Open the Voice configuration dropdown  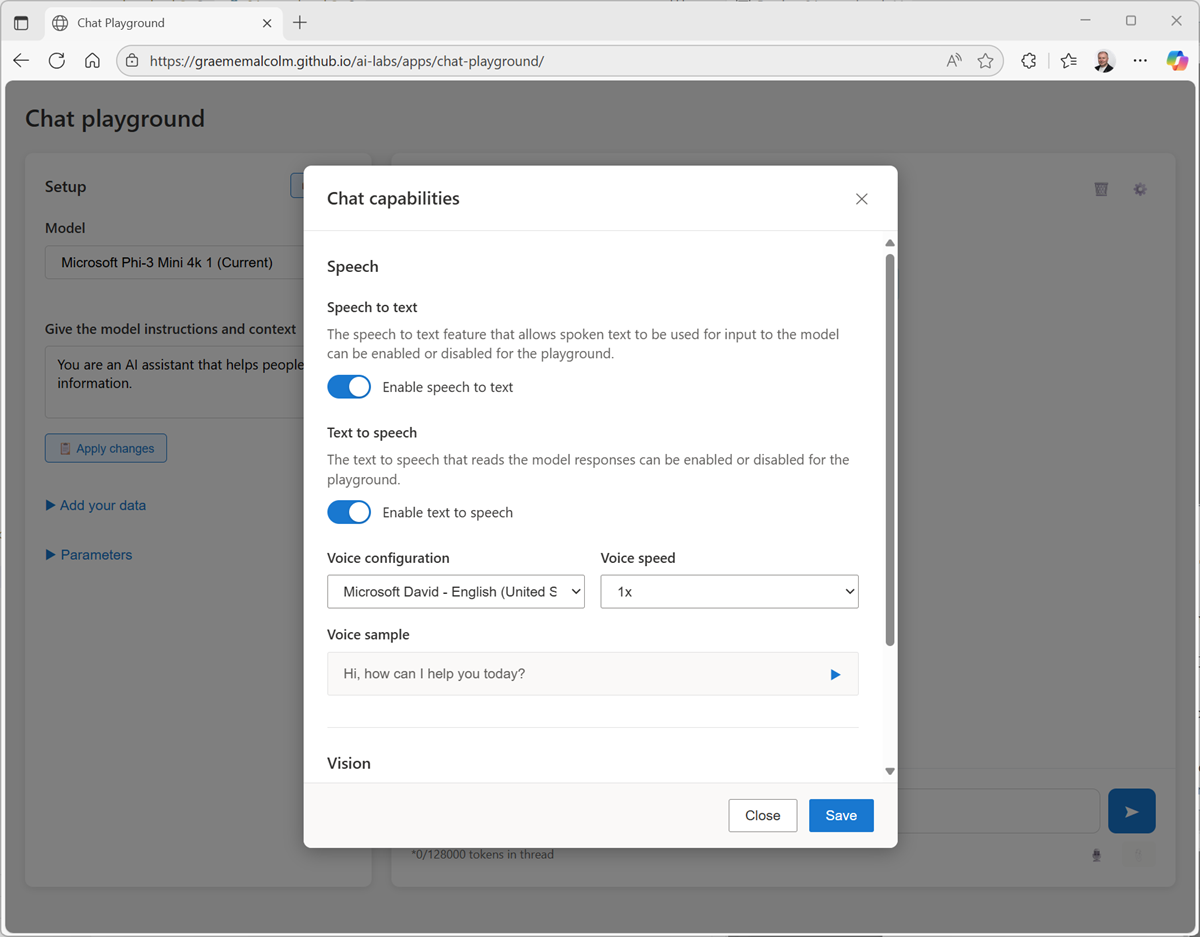coord(456,592)
